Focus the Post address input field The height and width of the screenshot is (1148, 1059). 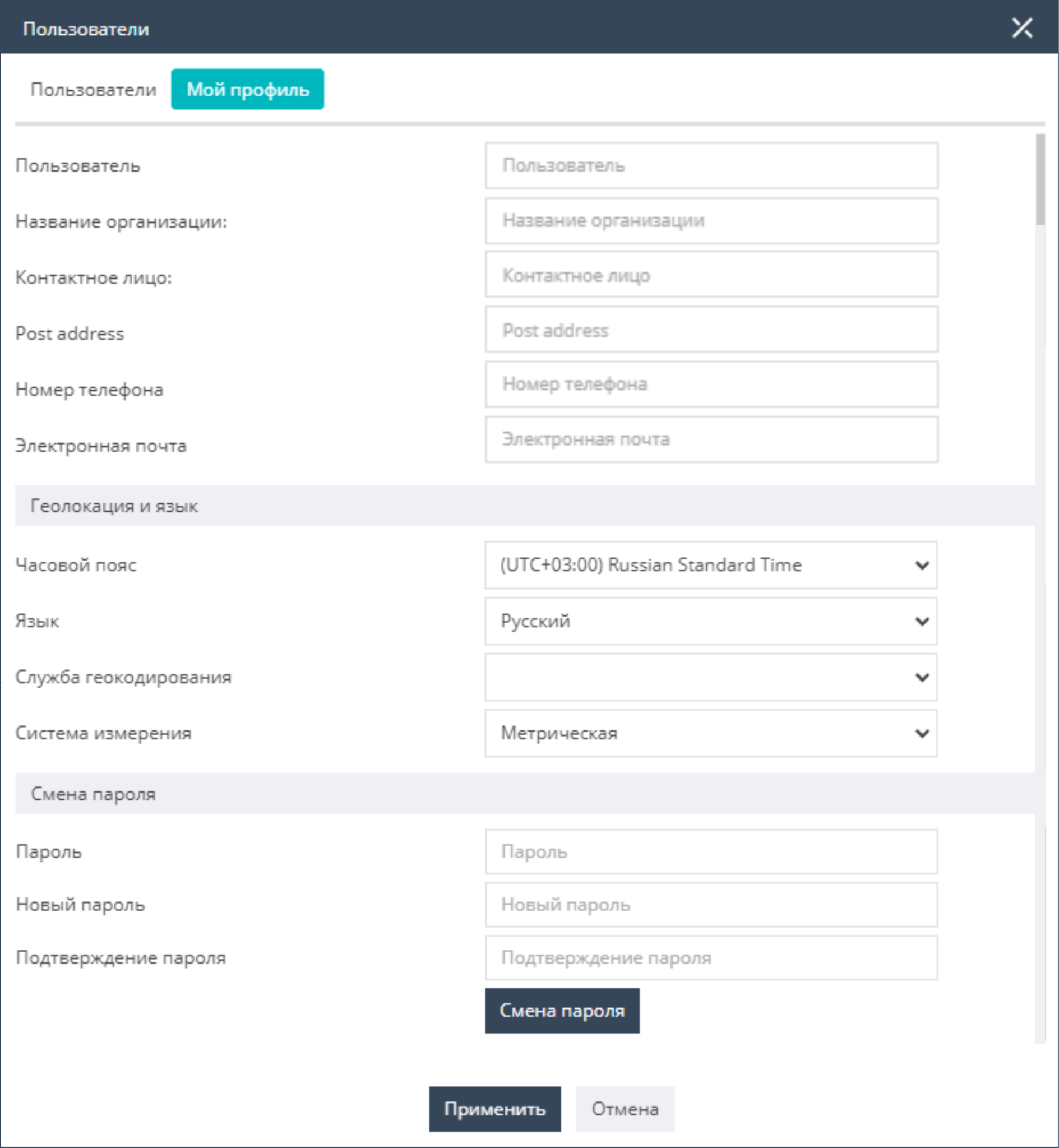coord(711,330)
